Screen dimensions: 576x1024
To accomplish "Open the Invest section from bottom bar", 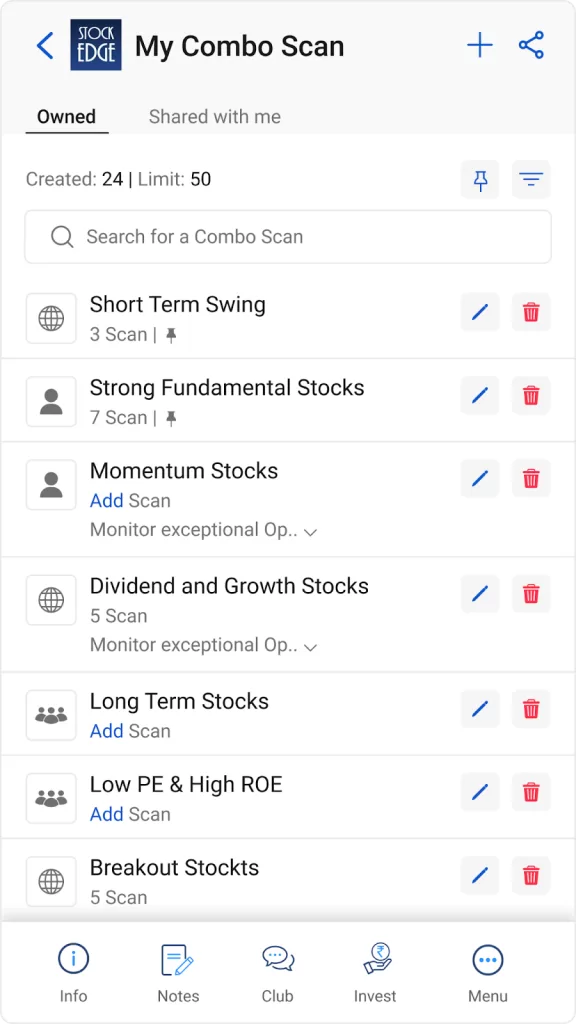I will pos(375,968).
